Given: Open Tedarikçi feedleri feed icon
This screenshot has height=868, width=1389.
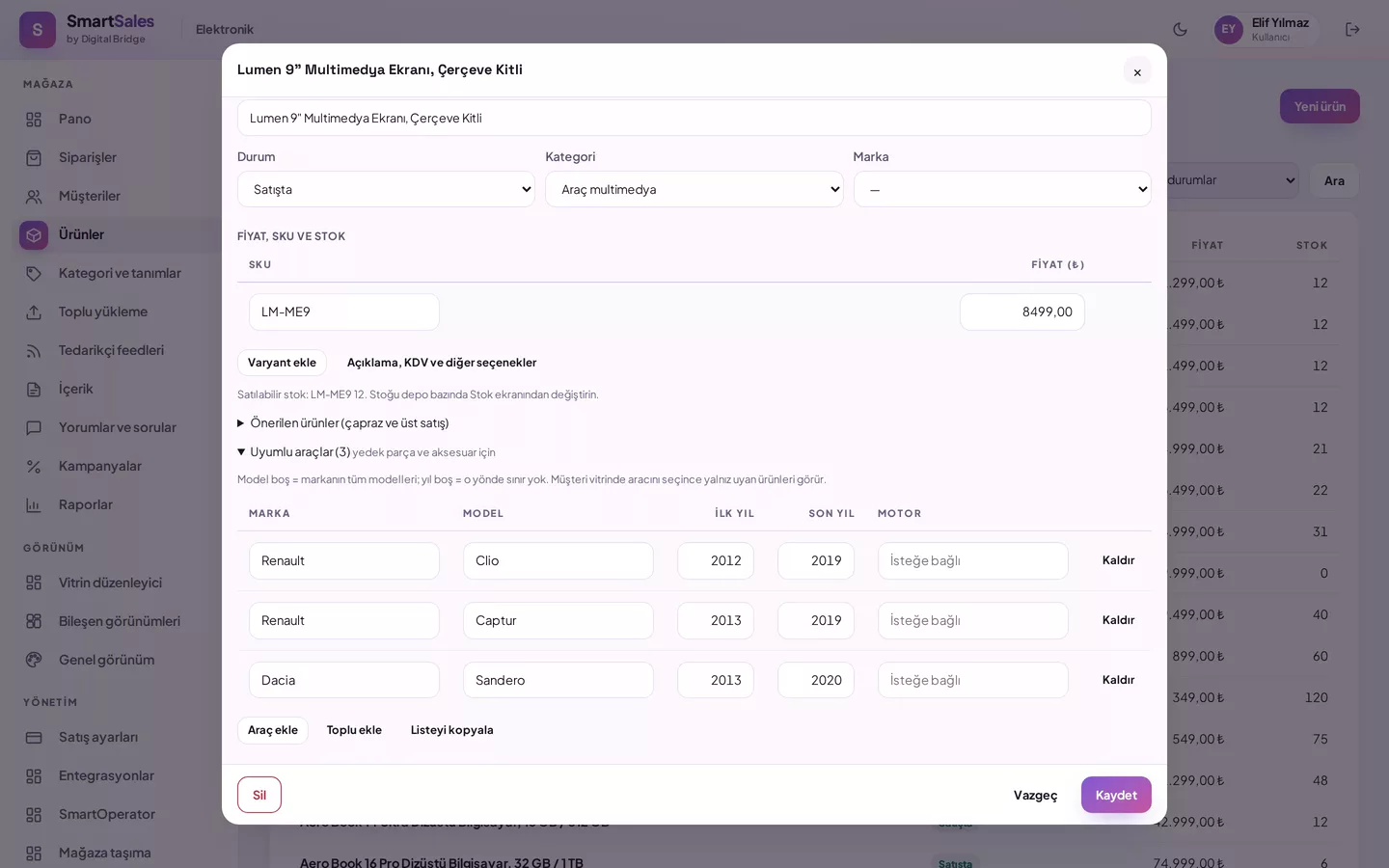Looking at the screenshot, I should click(x=34, y=350).
